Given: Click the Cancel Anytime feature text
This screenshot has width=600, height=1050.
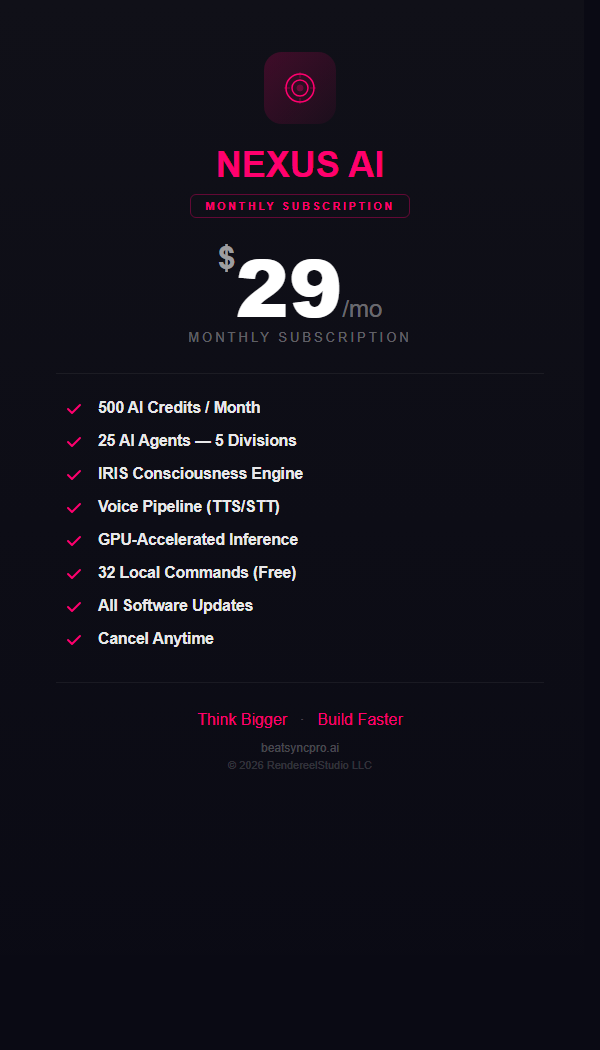Looking at the screenshot, I should pos(156,639).
